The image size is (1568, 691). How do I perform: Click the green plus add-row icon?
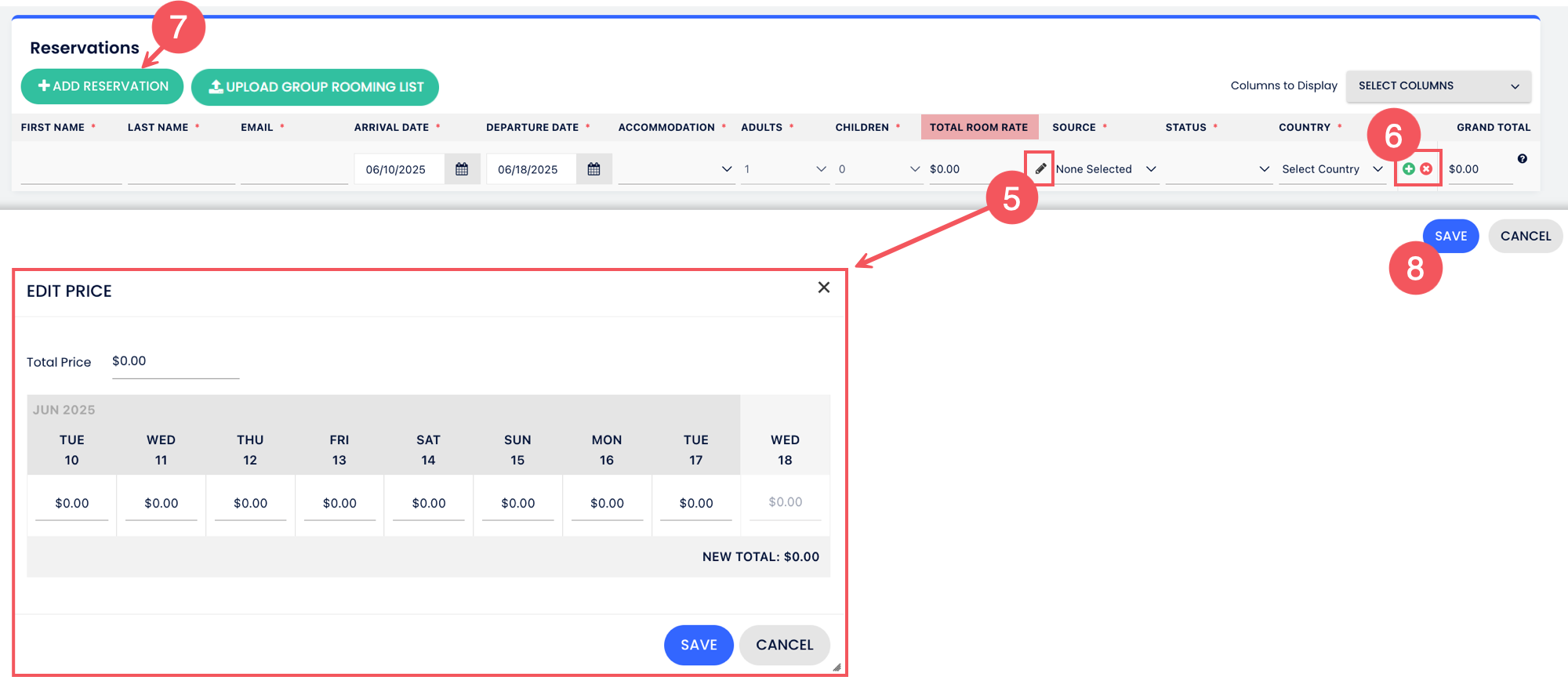pyautogui.click(x=1409, y=168)
